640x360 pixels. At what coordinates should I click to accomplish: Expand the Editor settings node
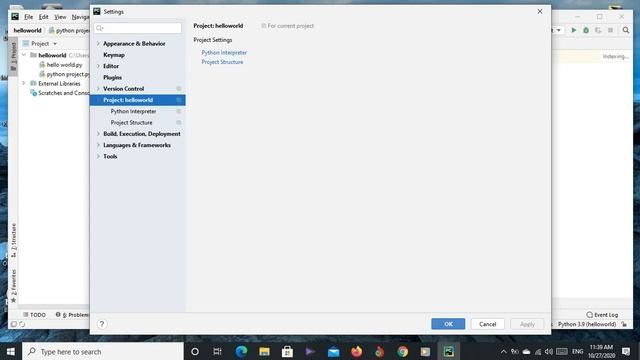coord(98,66)
